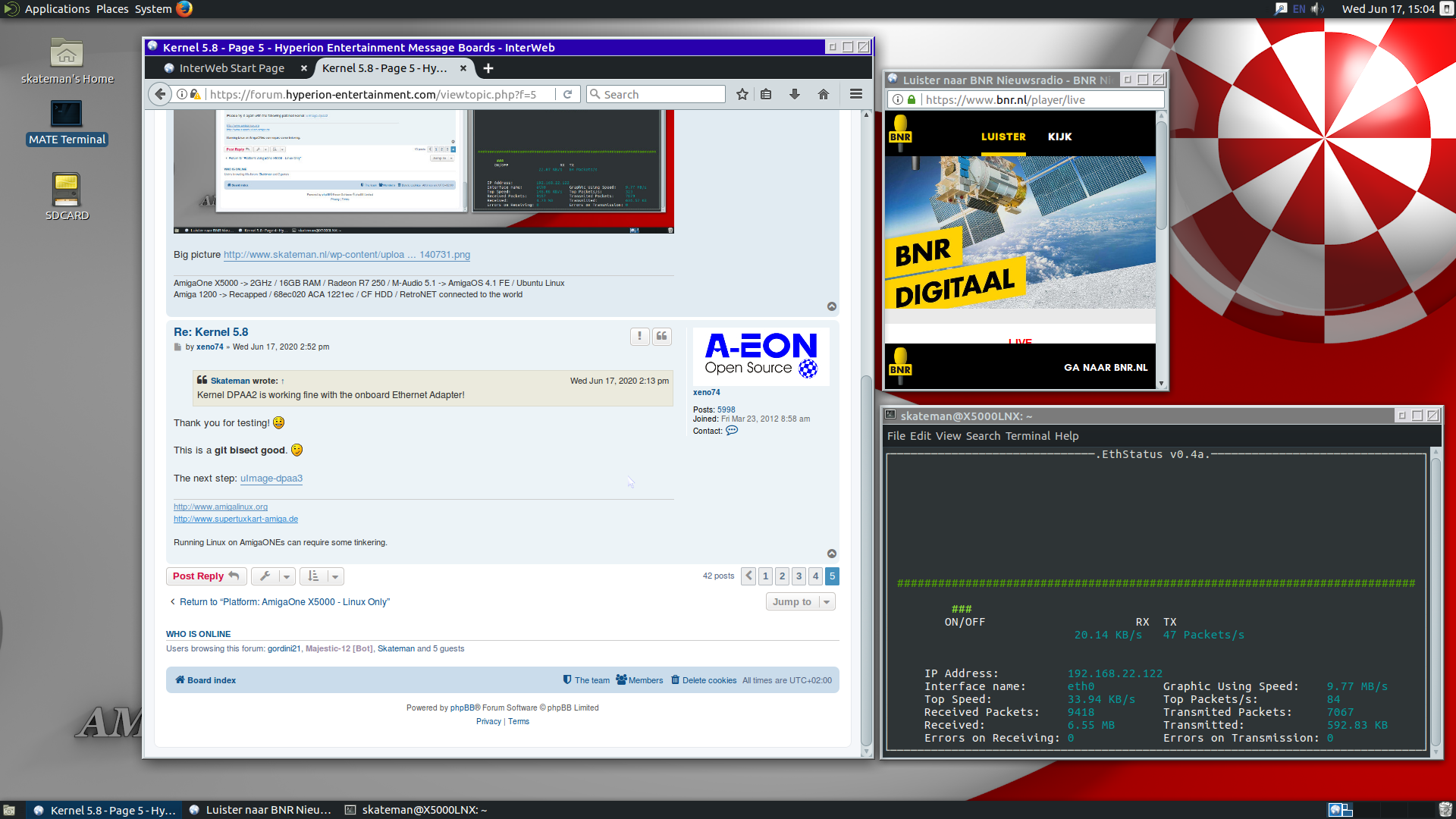Click the Board index link

pos(206,680)
